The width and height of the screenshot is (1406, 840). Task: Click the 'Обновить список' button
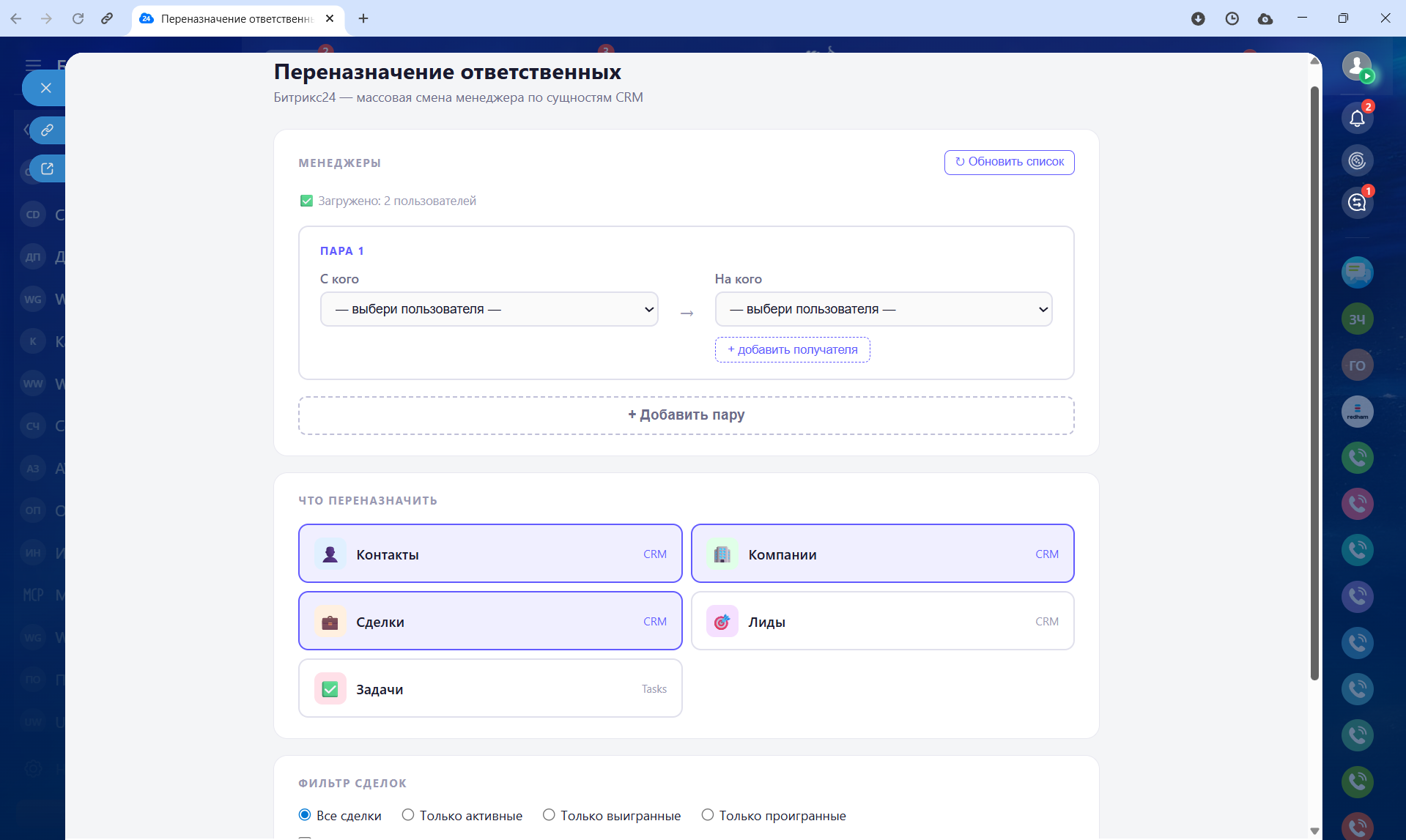click(1009, 162)
